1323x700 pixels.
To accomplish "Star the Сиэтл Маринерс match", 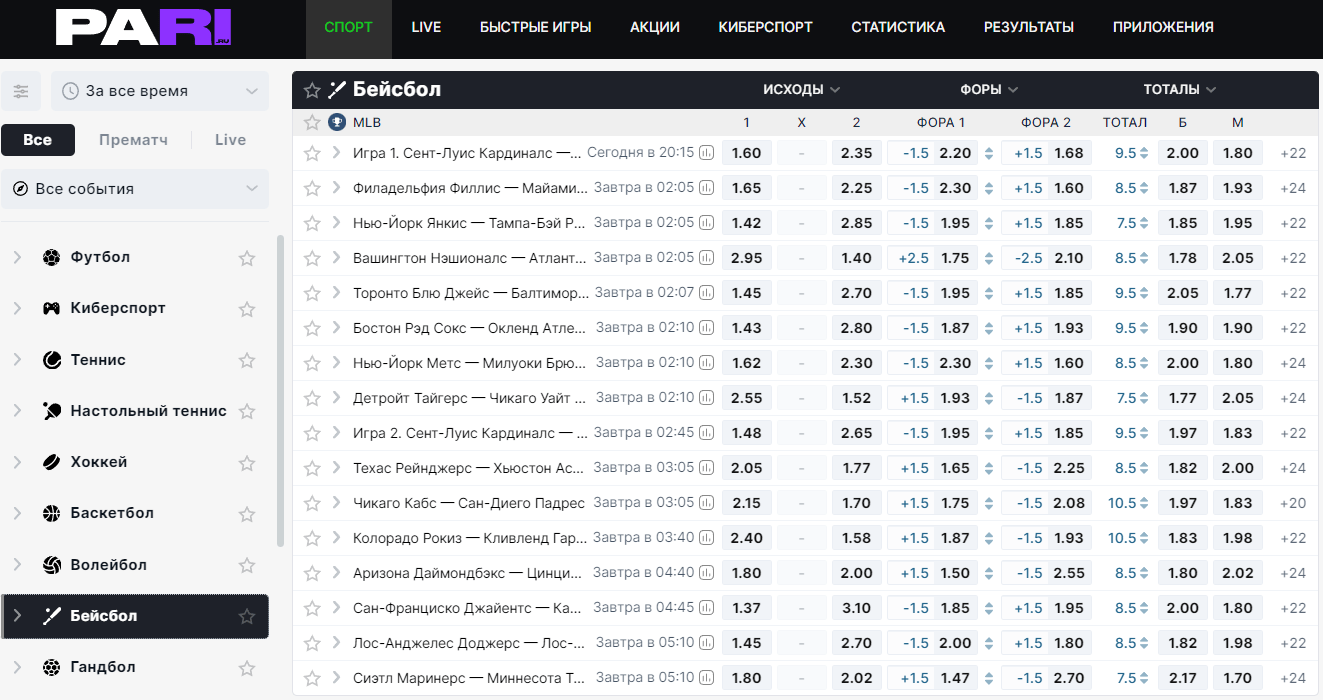I will tap(312, 678).
